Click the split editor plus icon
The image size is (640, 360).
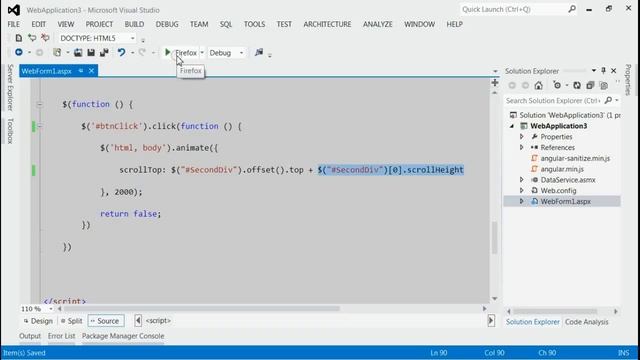(x=495, y=83)
